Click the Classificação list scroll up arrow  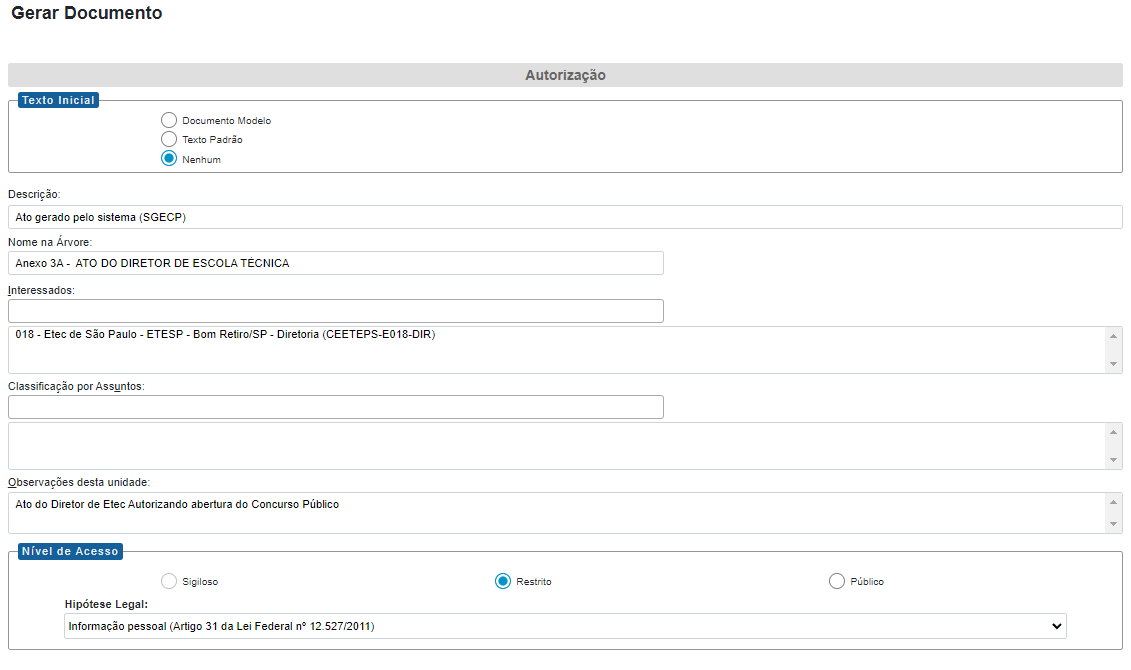point(1114,432)
